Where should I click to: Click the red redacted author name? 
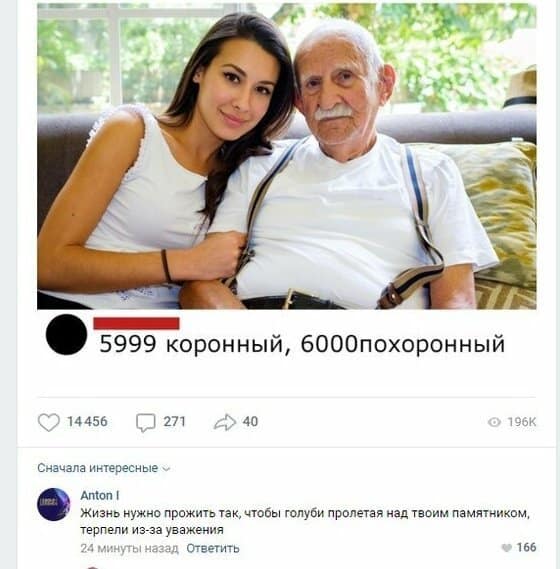coord(136,323)
